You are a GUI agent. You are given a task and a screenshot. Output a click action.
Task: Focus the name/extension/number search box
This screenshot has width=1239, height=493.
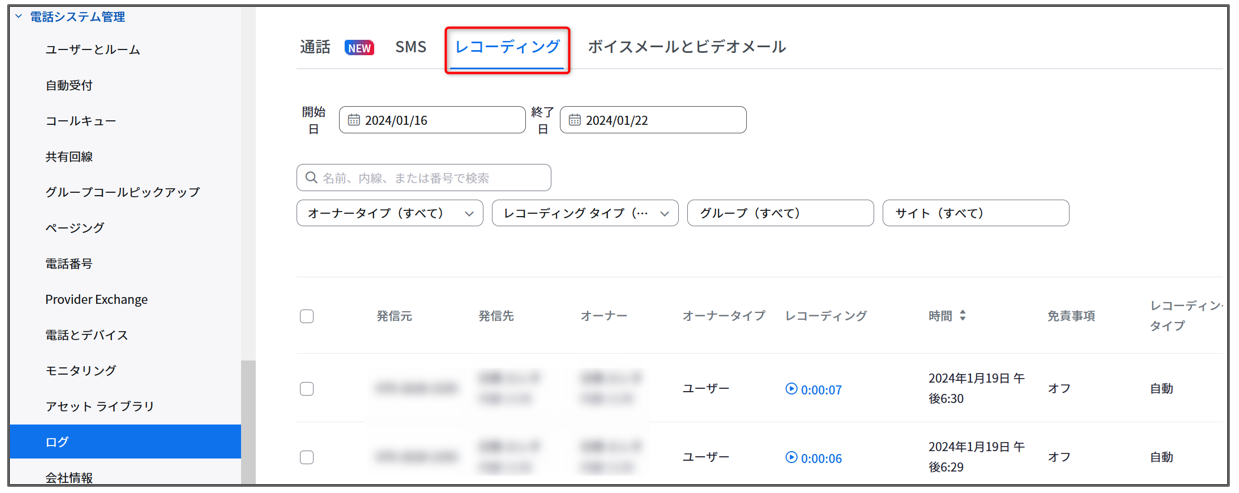424,177
